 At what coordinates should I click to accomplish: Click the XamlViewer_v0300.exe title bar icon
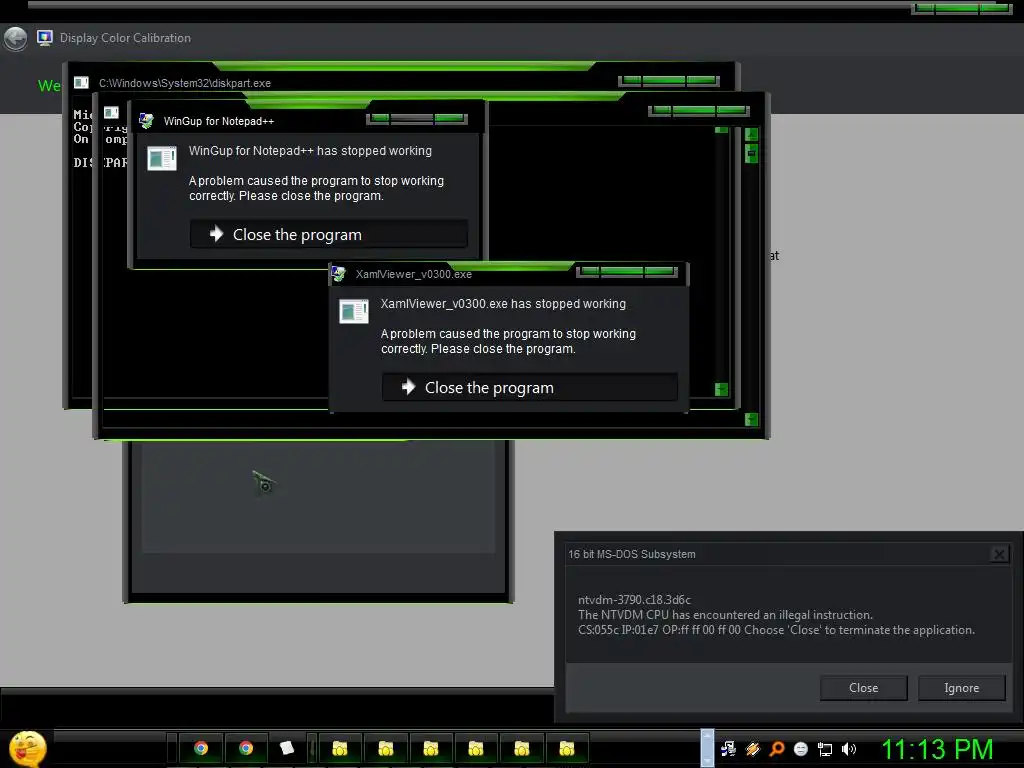(x=338, y=274)
